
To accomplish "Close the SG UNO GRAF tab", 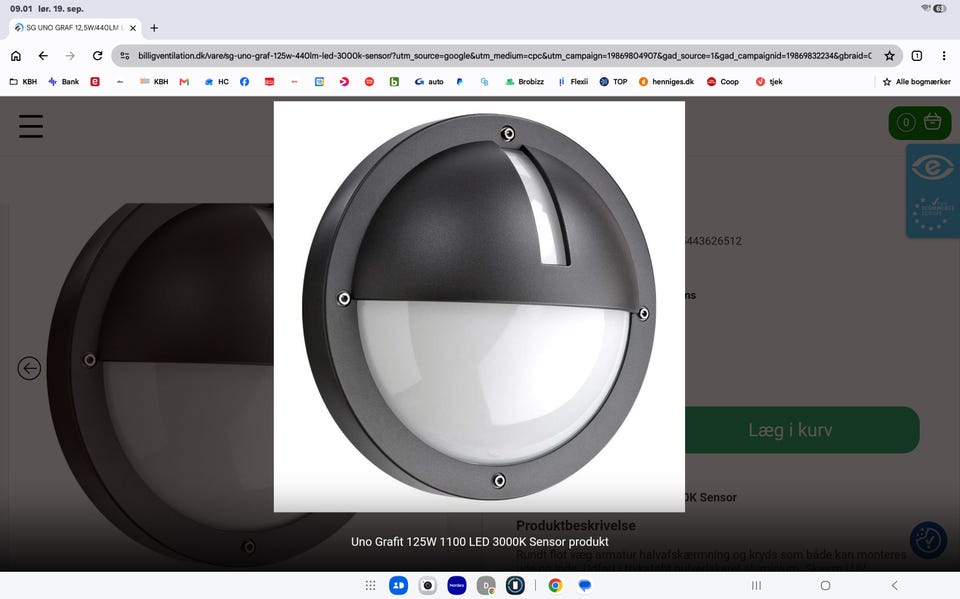I will coord(133,28).
